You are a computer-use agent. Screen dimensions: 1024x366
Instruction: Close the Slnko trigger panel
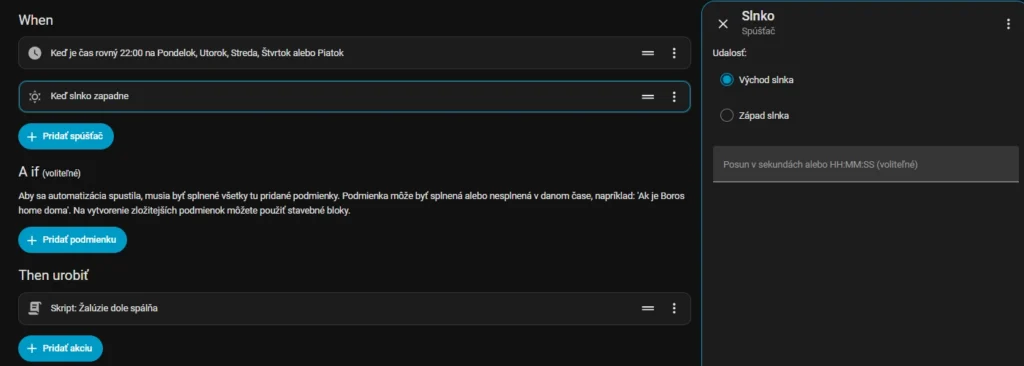(x=723, y=24)
